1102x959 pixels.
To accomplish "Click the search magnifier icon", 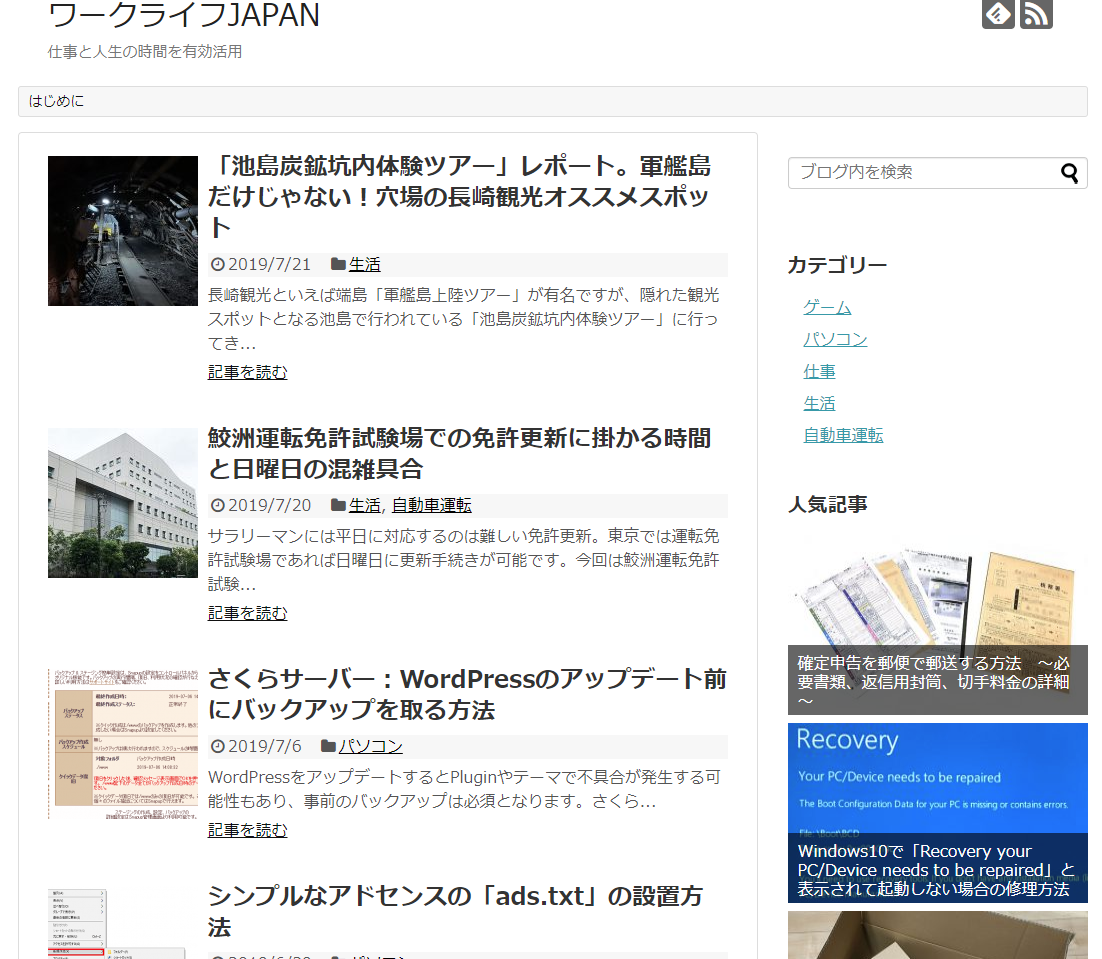I will point(1070,173).
